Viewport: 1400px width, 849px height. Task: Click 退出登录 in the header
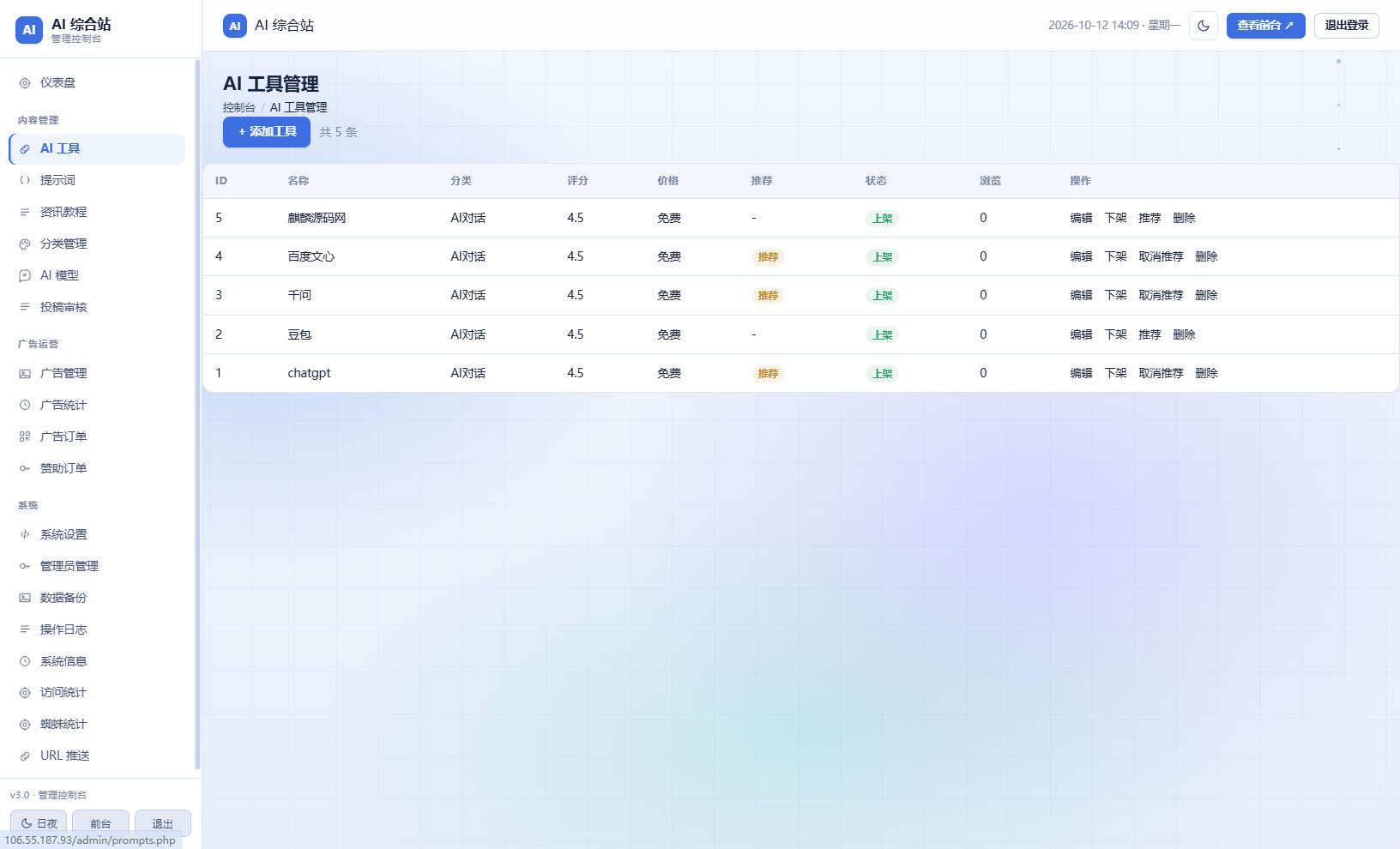[x=1347, y=26]
